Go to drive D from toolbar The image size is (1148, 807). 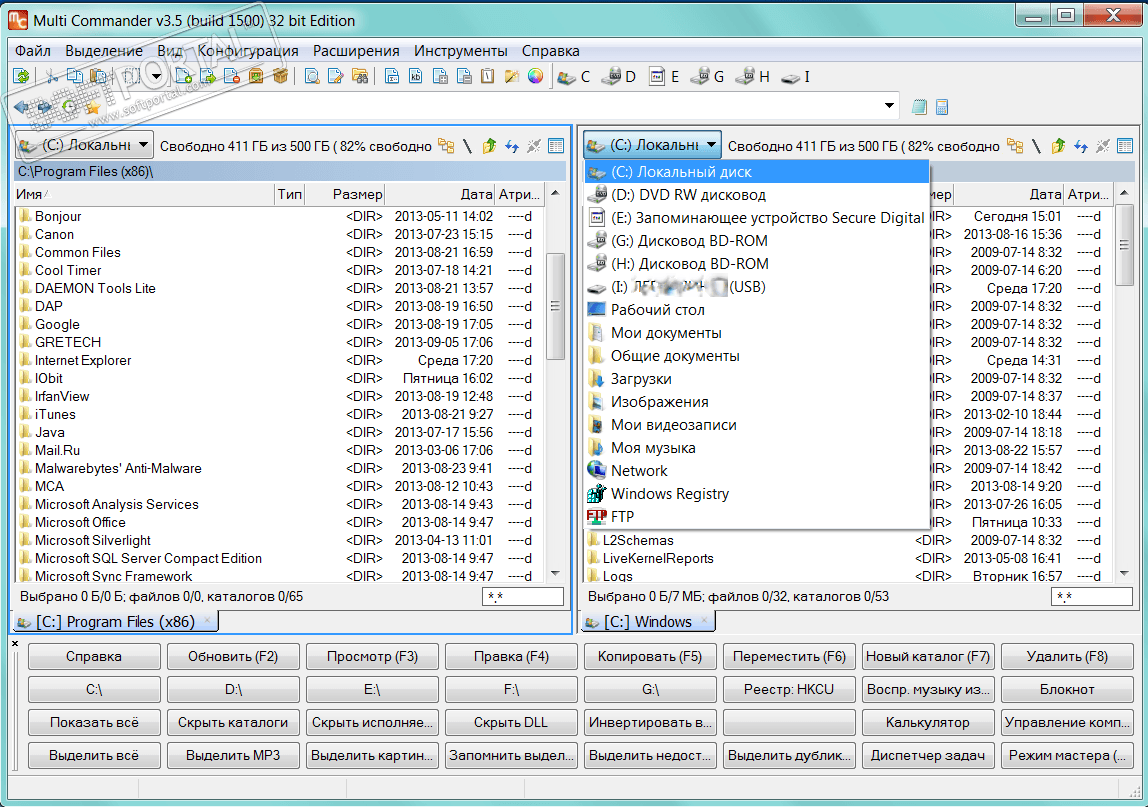click(x=619, y=76)
